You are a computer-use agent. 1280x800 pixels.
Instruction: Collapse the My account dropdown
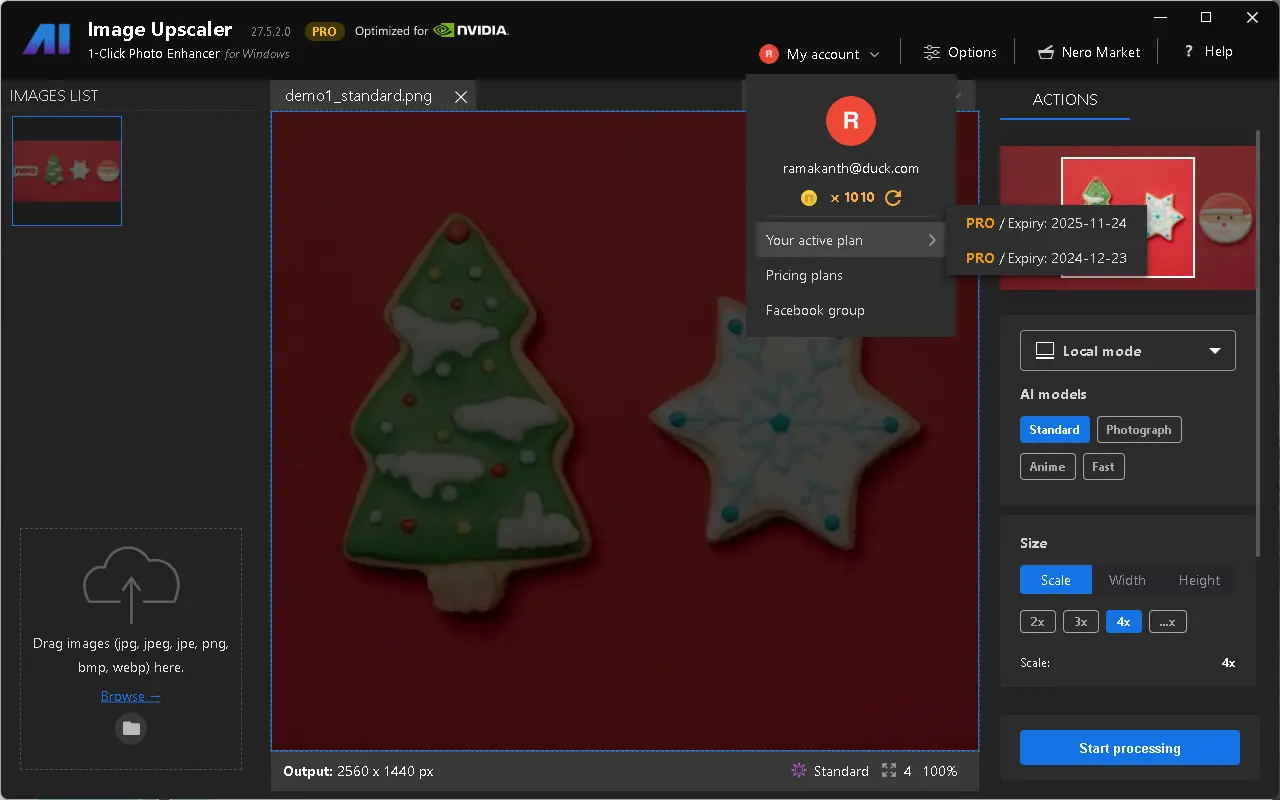[821, 54]
